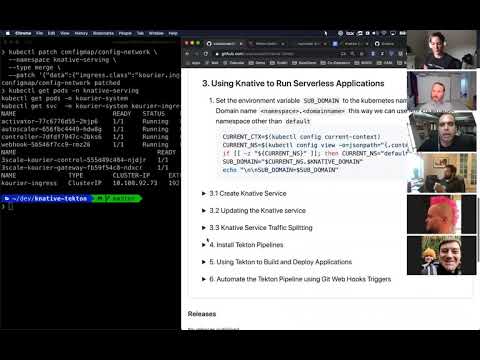Select the participant with pink mohawk

point(441,214)
